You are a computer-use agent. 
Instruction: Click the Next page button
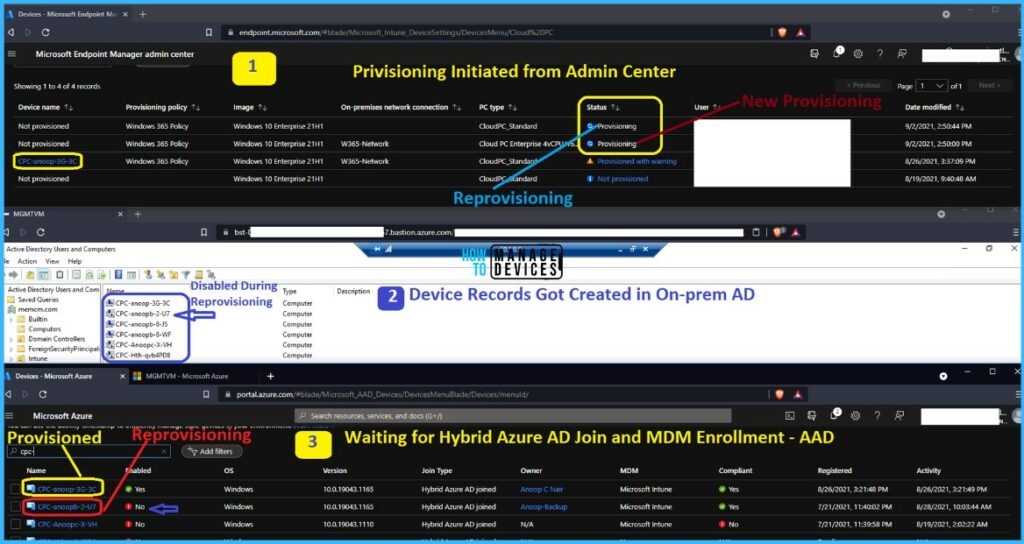[989, 86]
